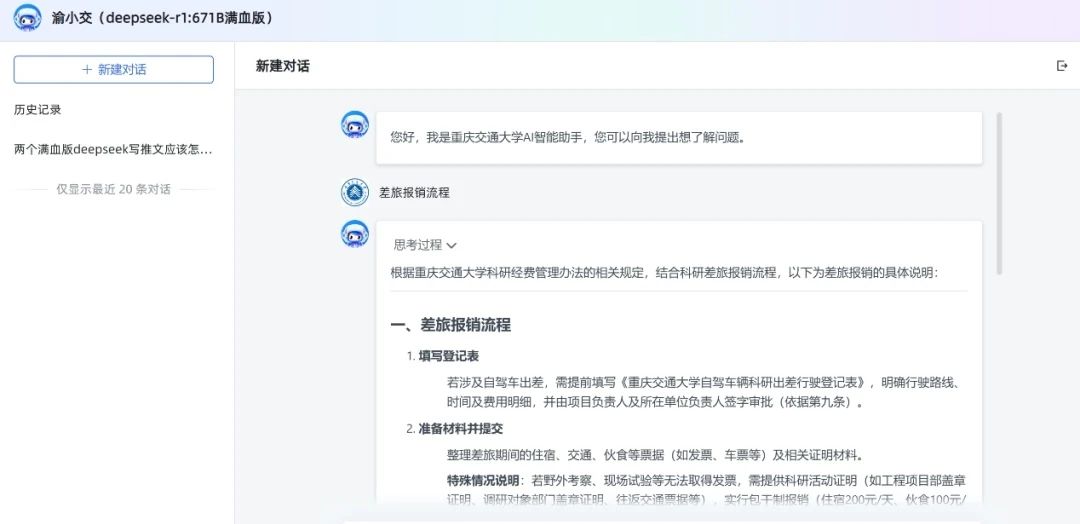Click the 渝小交 robot logo in header
The image size is (1080, 524).
[28, 18]
